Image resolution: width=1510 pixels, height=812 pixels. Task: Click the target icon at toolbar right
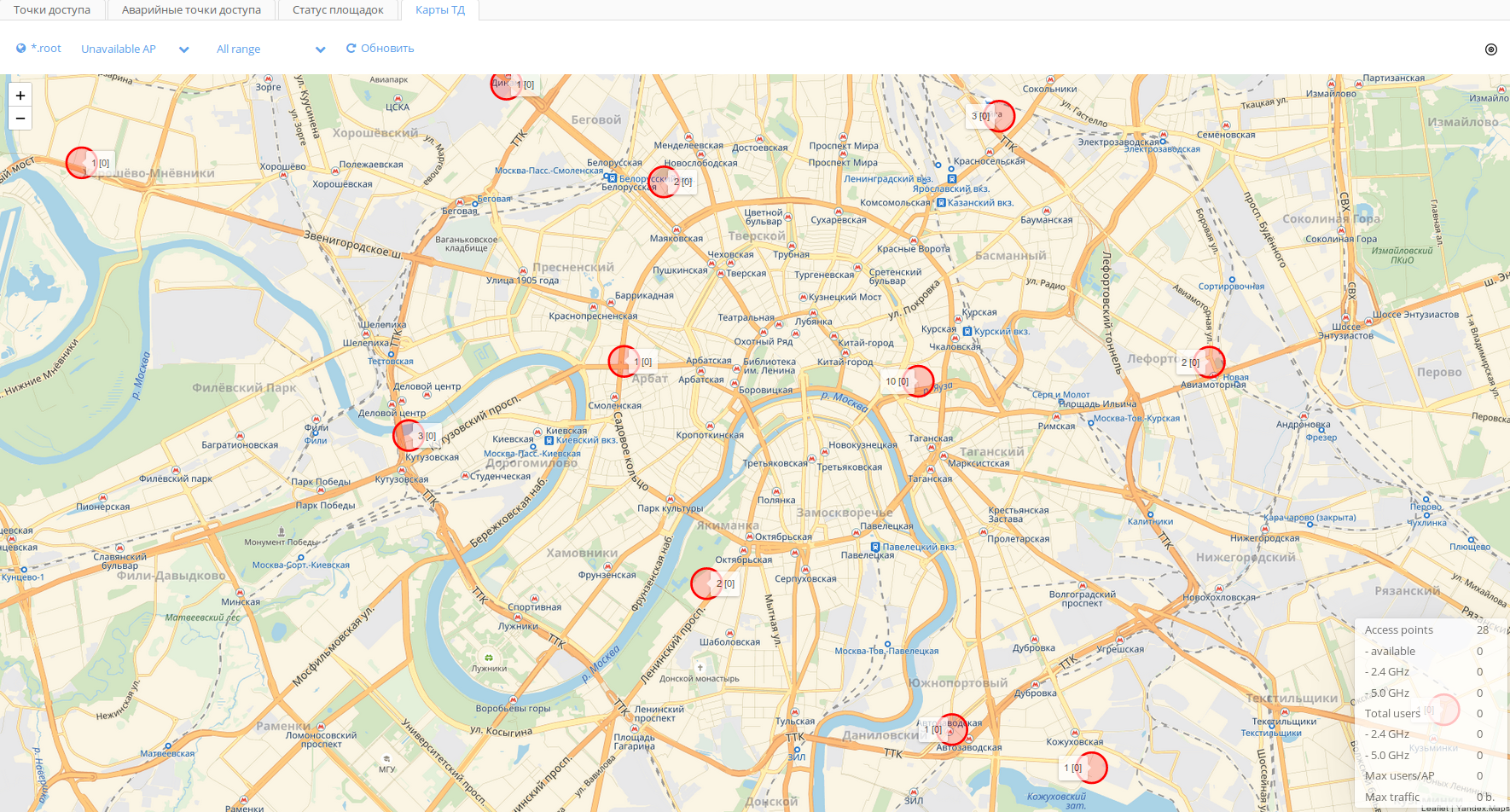tap(1491, 49)
